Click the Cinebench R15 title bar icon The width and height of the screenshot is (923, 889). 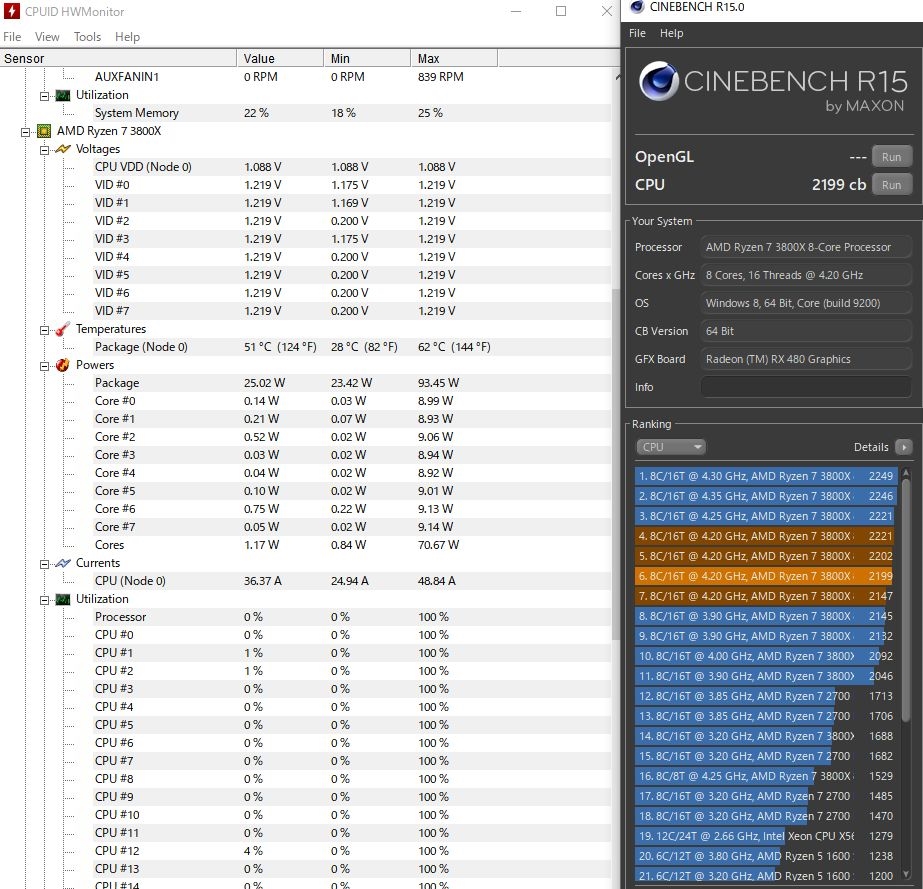point(637,7)
